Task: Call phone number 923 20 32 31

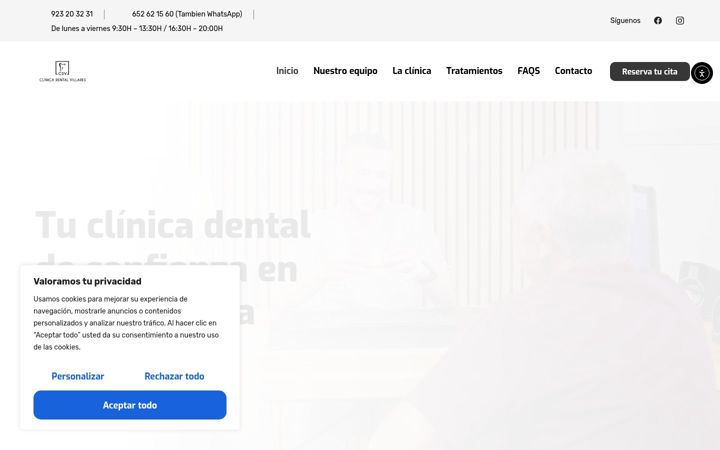Action: [72, 14]
